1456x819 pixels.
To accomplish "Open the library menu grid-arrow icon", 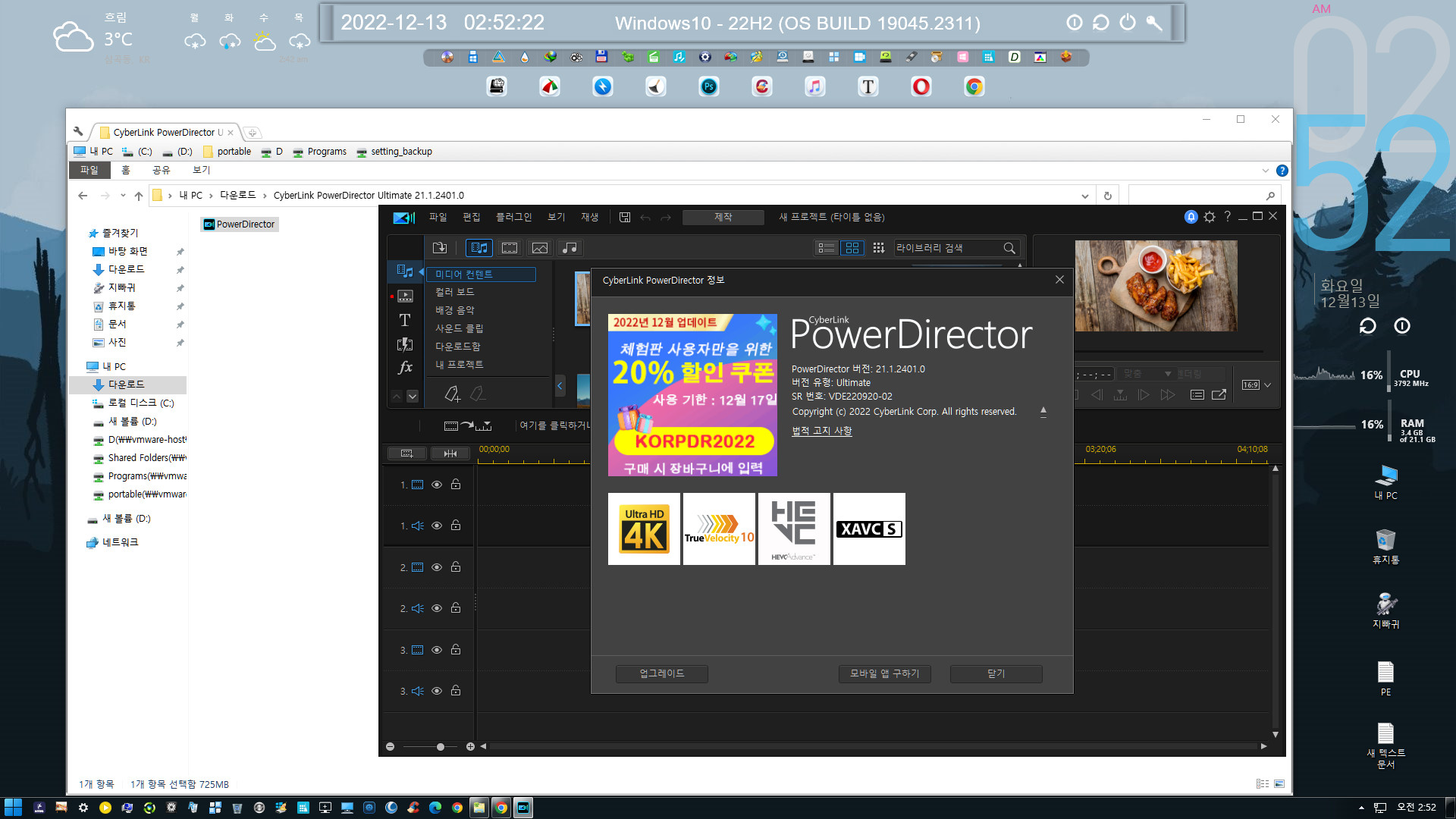I will (x=879, y=248).
